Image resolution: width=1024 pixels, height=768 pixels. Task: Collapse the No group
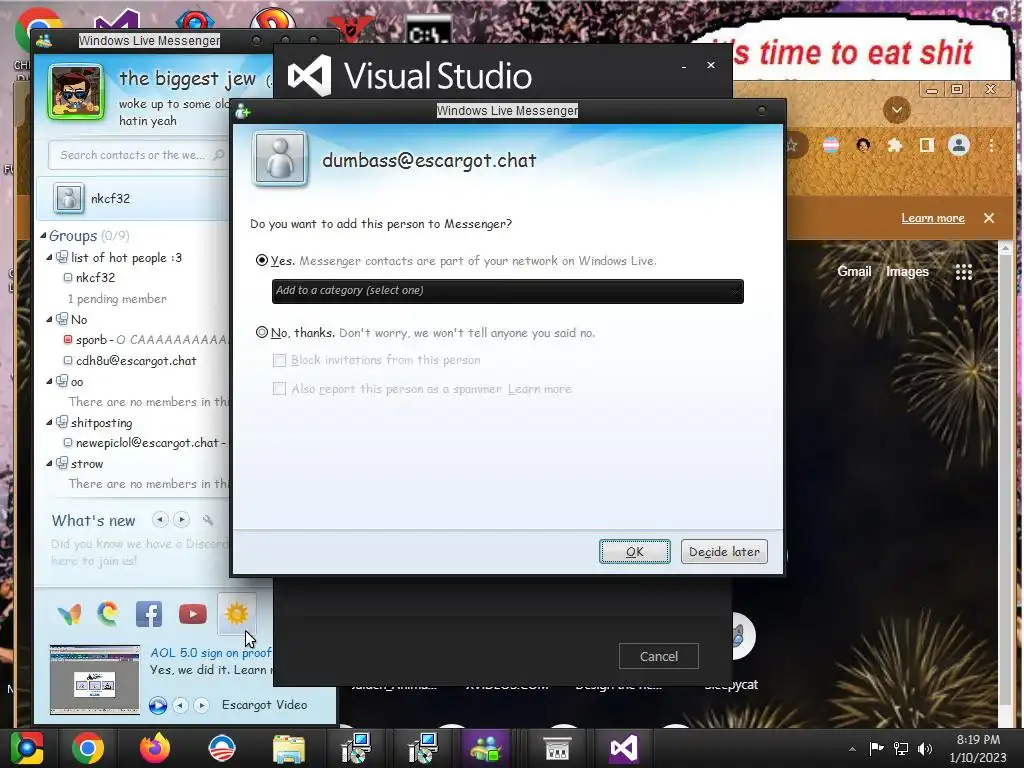click(50, 319)
